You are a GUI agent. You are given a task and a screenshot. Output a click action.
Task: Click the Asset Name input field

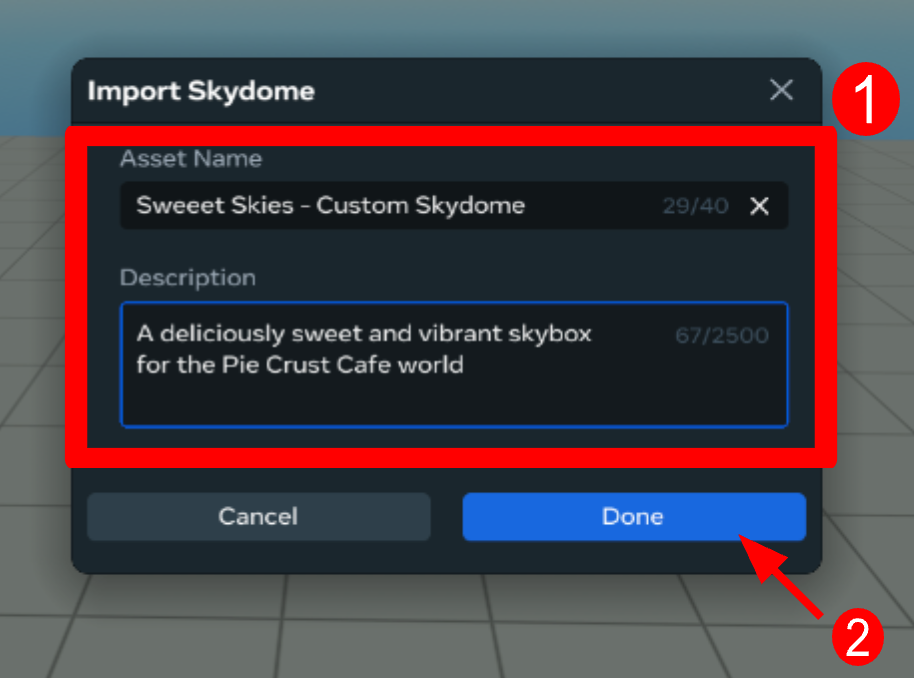point(400,206)
